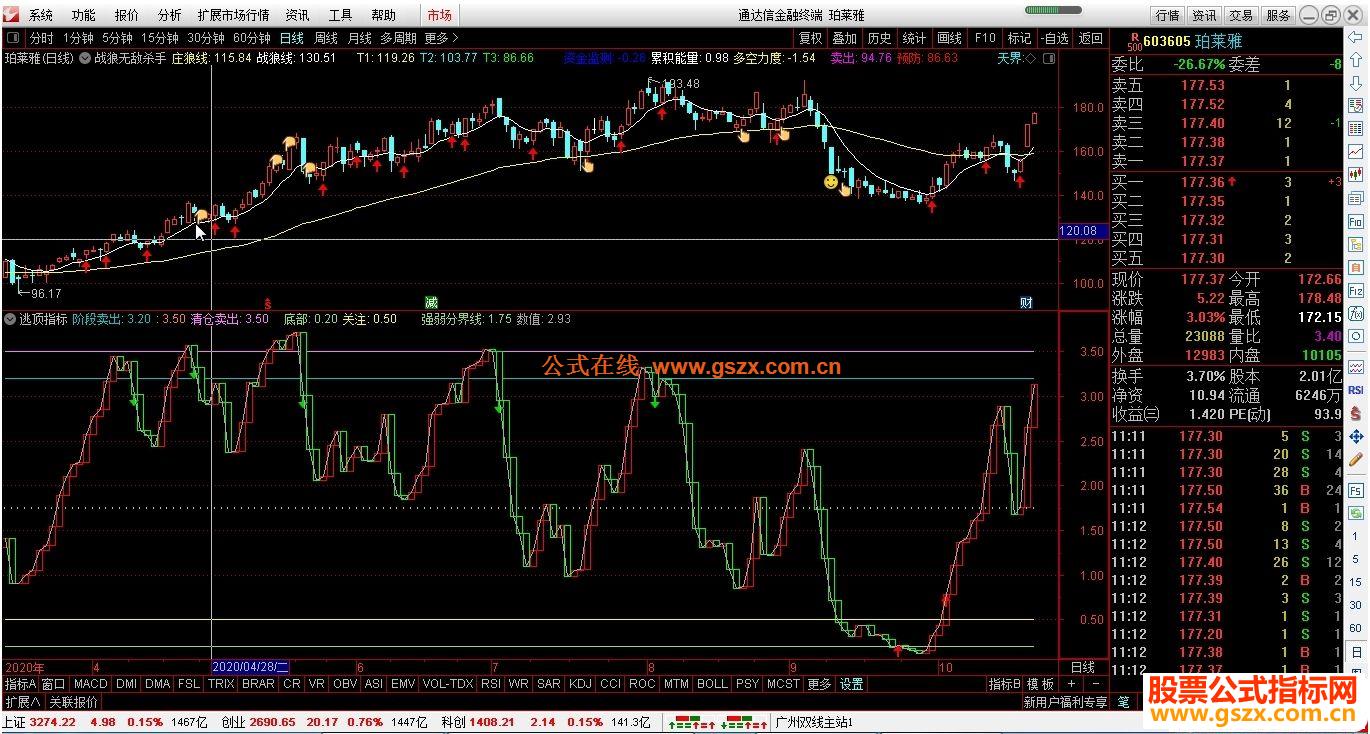Switch to the 60分钟 period tab
1370x734 pixels.
251,38
